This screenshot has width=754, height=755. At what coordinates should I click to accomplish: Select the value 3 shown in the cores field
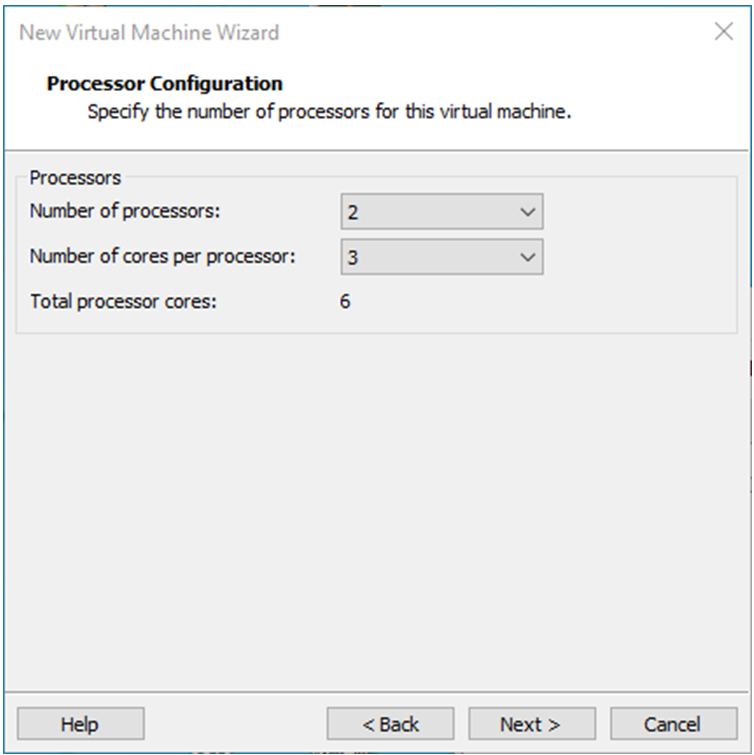[353, 257]
